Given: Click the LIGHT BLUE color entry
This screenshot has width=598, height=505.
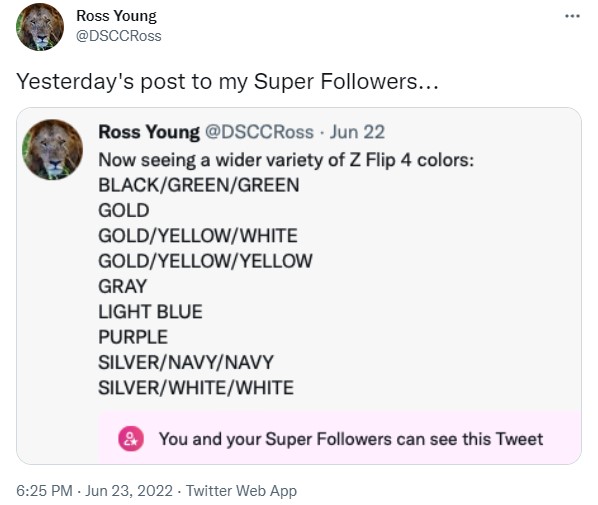Looking at the screenshot, I should 150,312.
